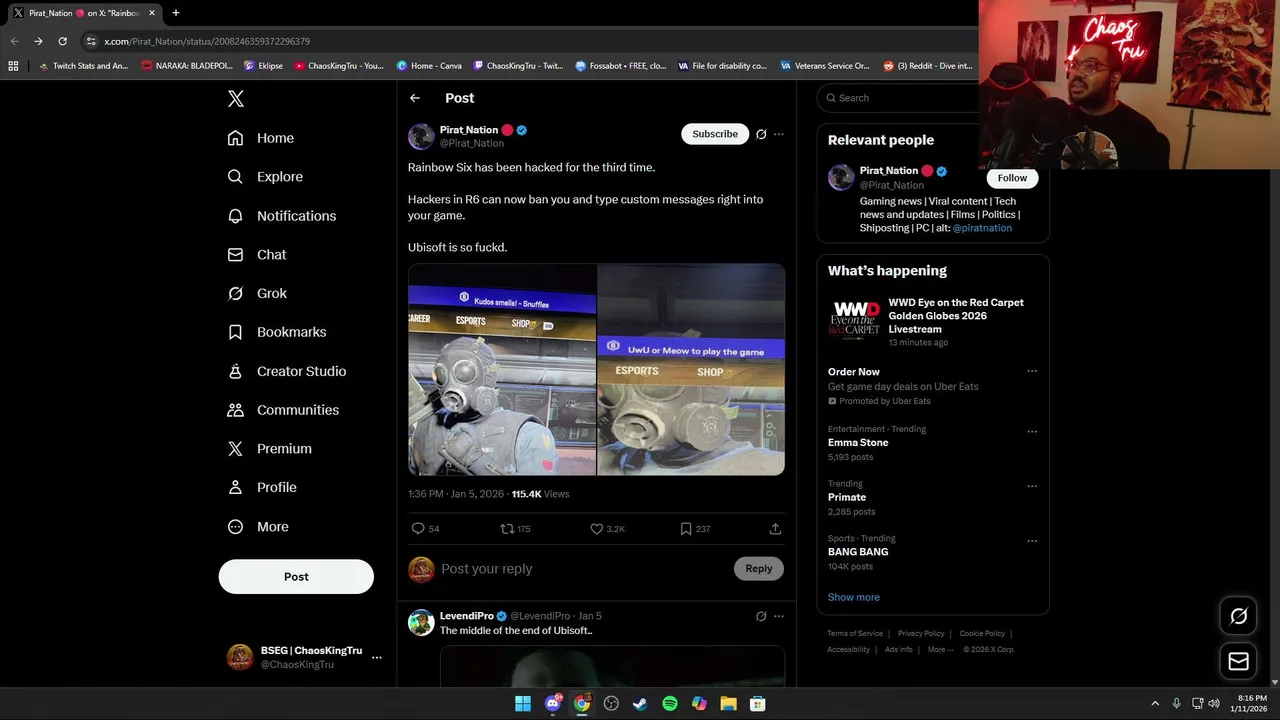The image size is (1280, 720).
Task: Open the Twitch Stats bookmark
Action: point(83,66)
